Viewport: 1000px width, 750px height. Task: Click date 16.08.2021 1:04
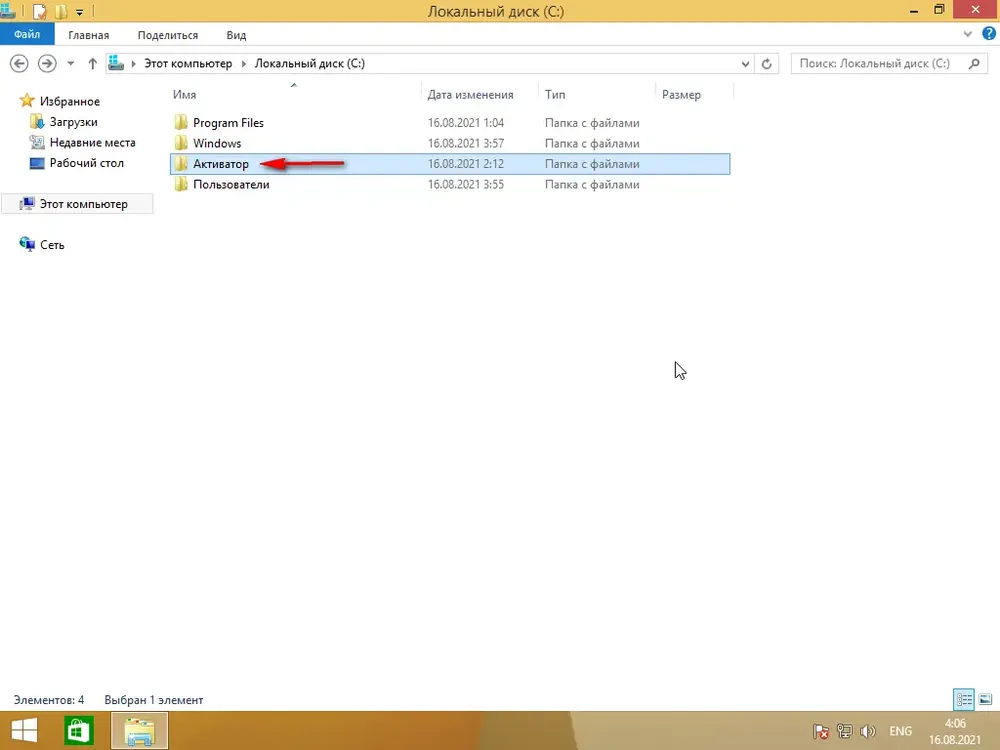466,122
